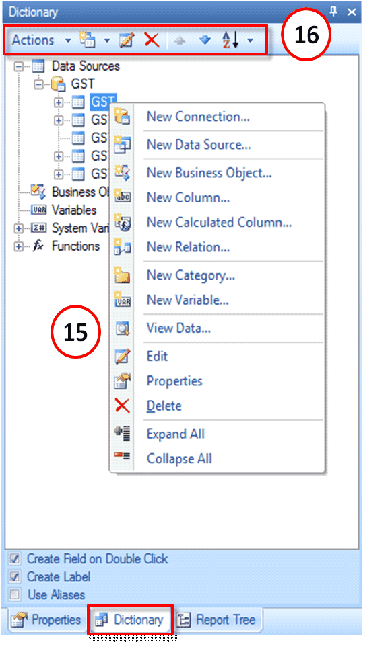Click the Move Down arrow icon
The height and width of the screenshot is (649, 365).
click(x=204, y=41)
